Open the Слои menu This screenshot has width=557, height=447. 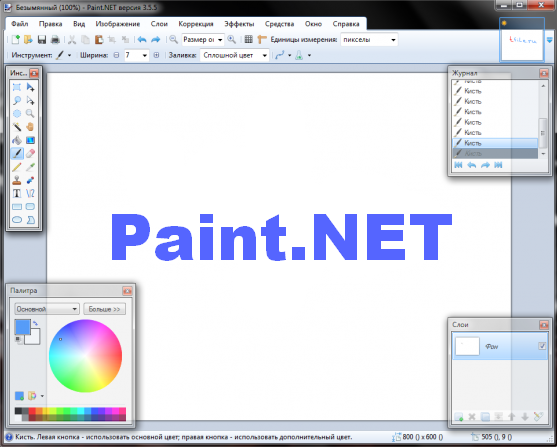(159, 24)
